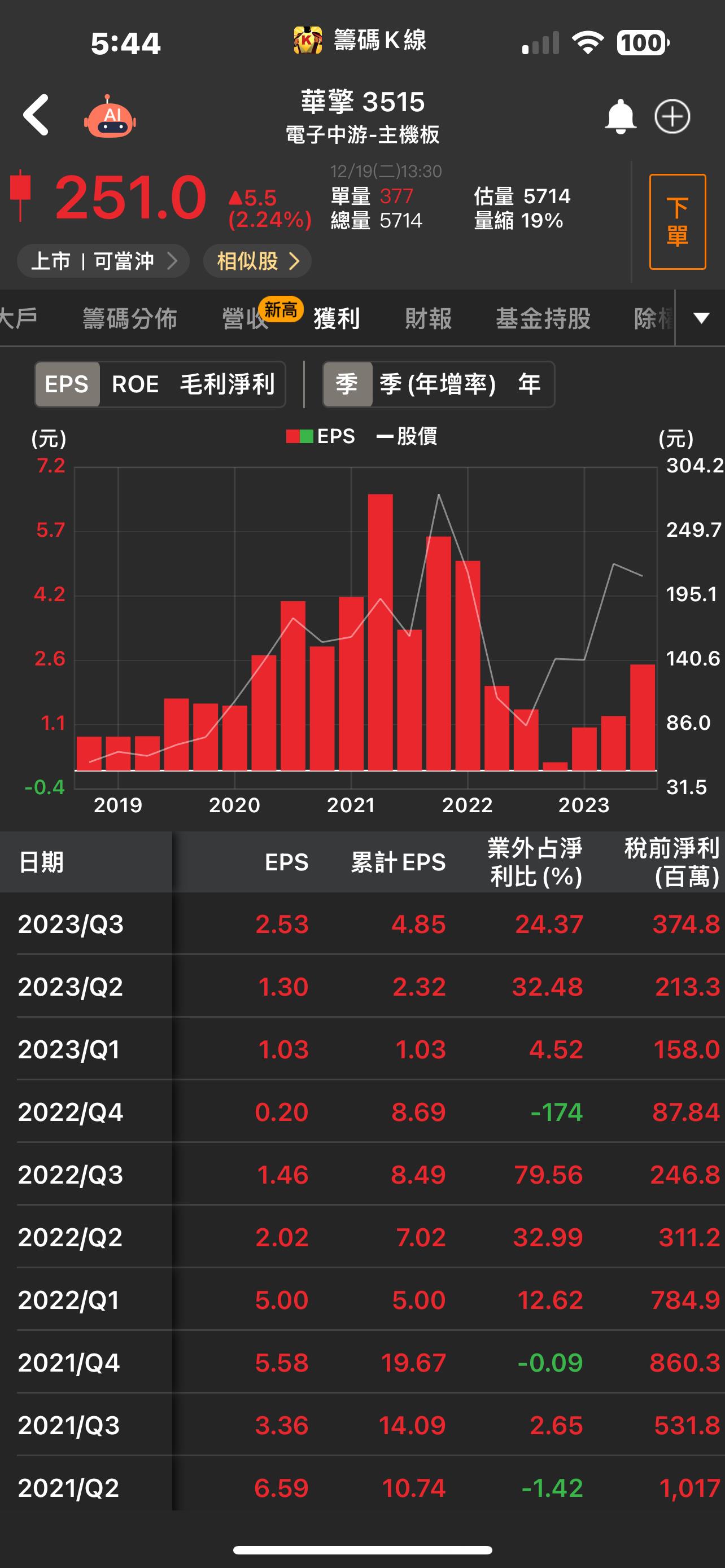
Task: Tap the battery 100 indicator
Action: (x=643, y=42)
